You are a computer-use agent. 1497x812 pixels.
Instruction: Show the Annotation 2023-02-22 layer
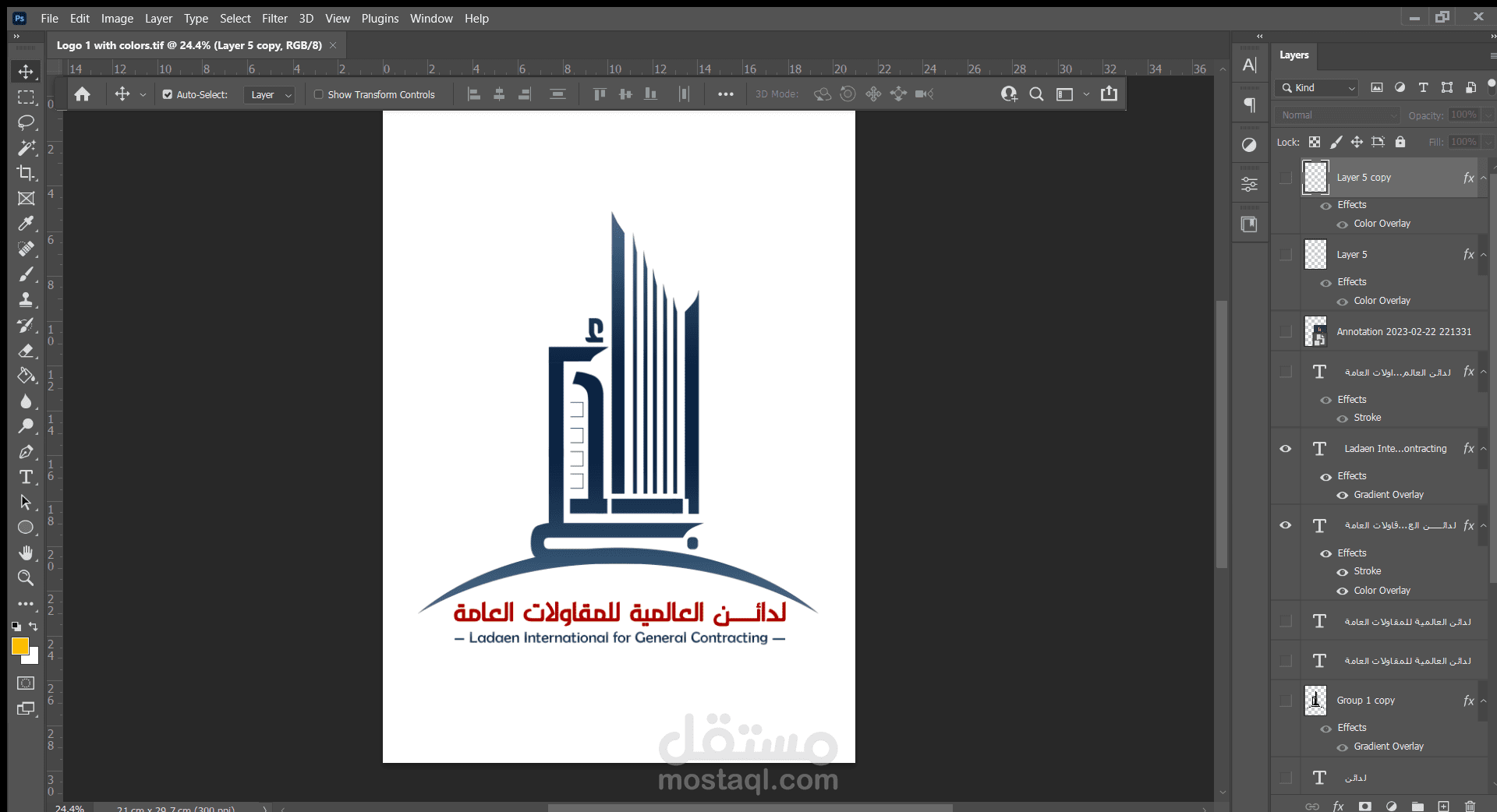click(x=1286, y=332)
